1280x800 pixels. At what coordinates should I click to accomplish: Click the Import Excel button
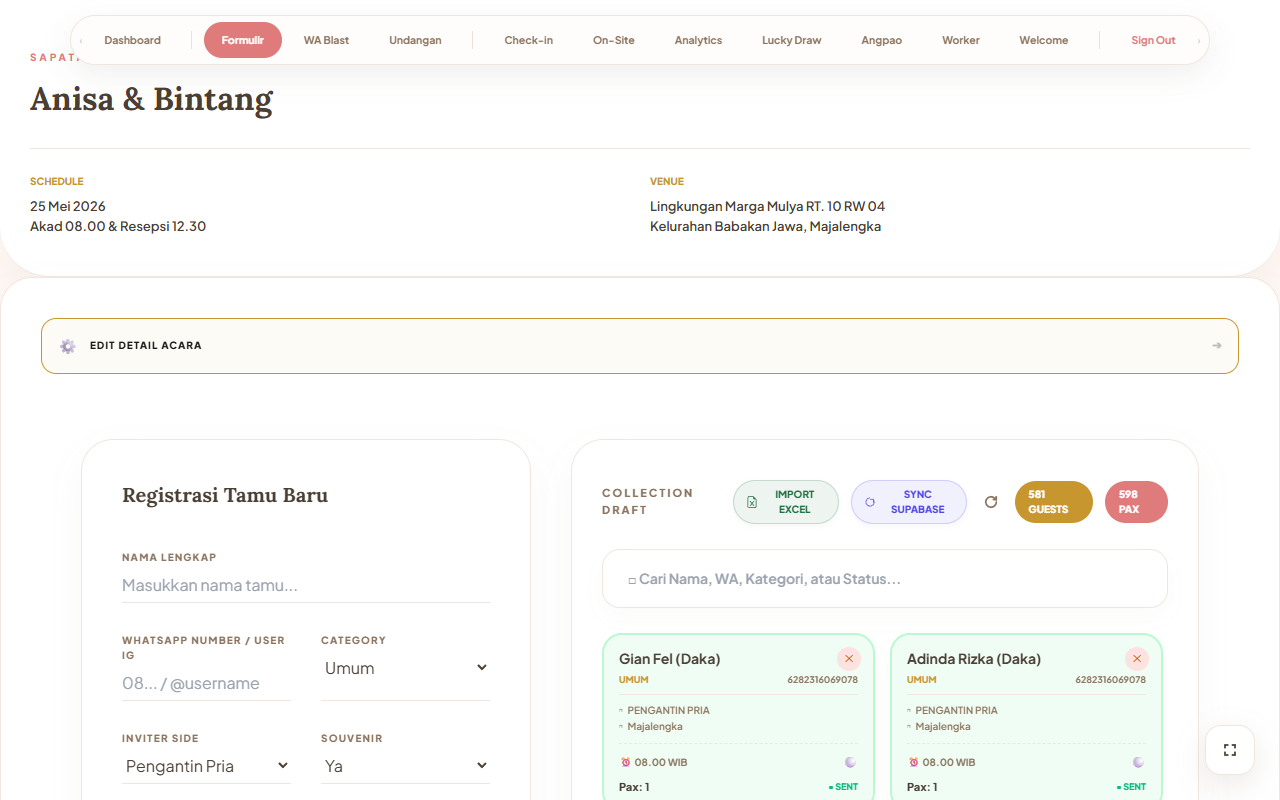click(x=786, y=502)
